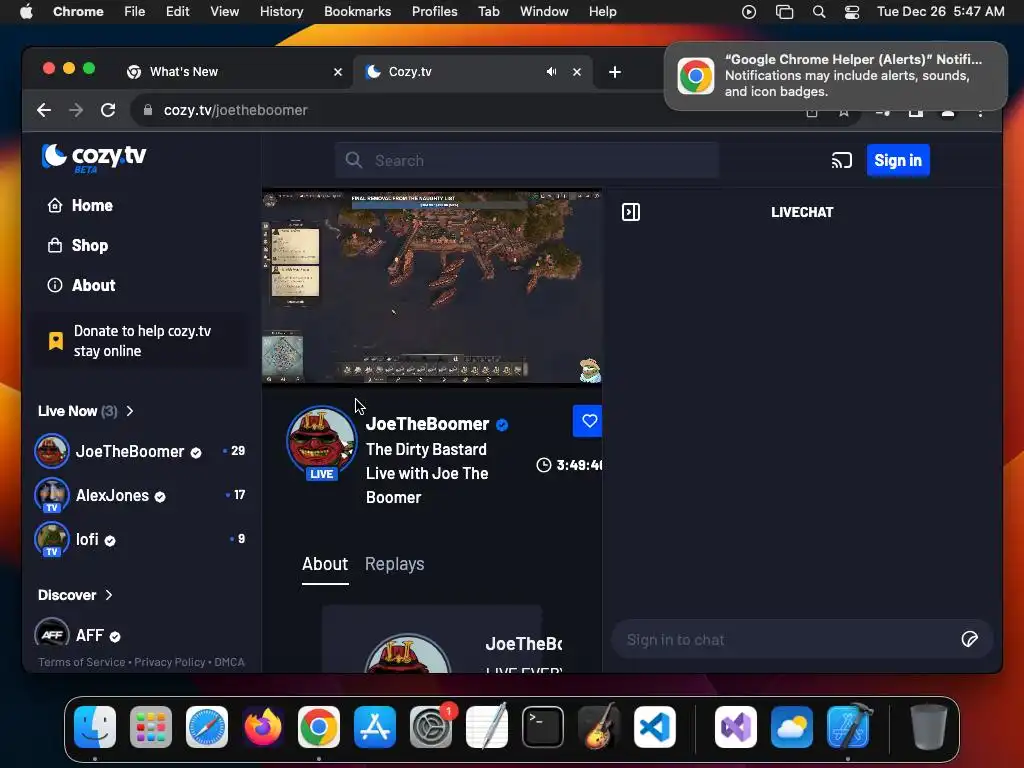Open the Apple menu
The image size is (1024, 768).
(x=26, y=12)
